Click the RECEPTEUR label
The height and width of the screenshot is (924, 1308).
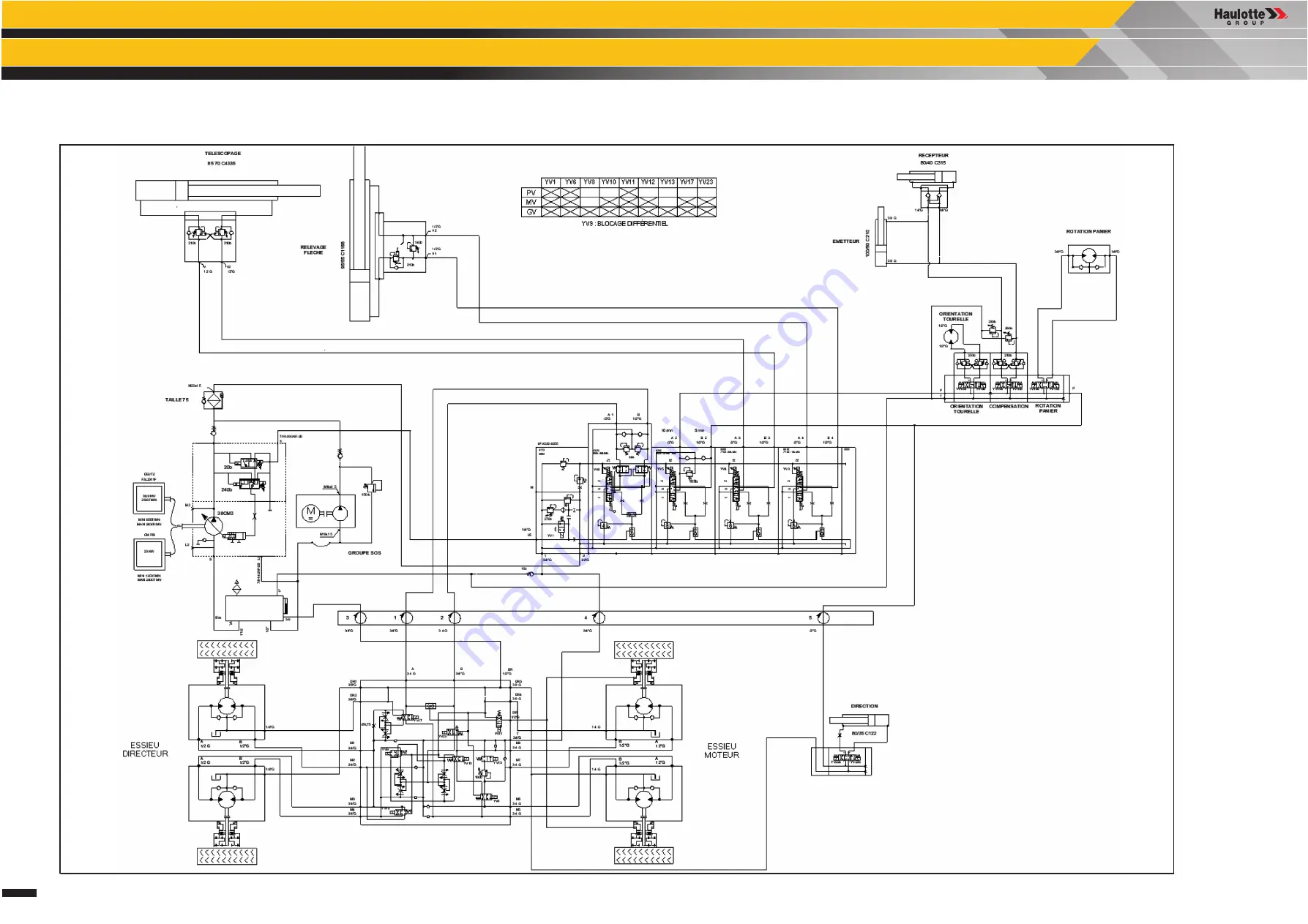pyautogui.click(x=933, y=155)
